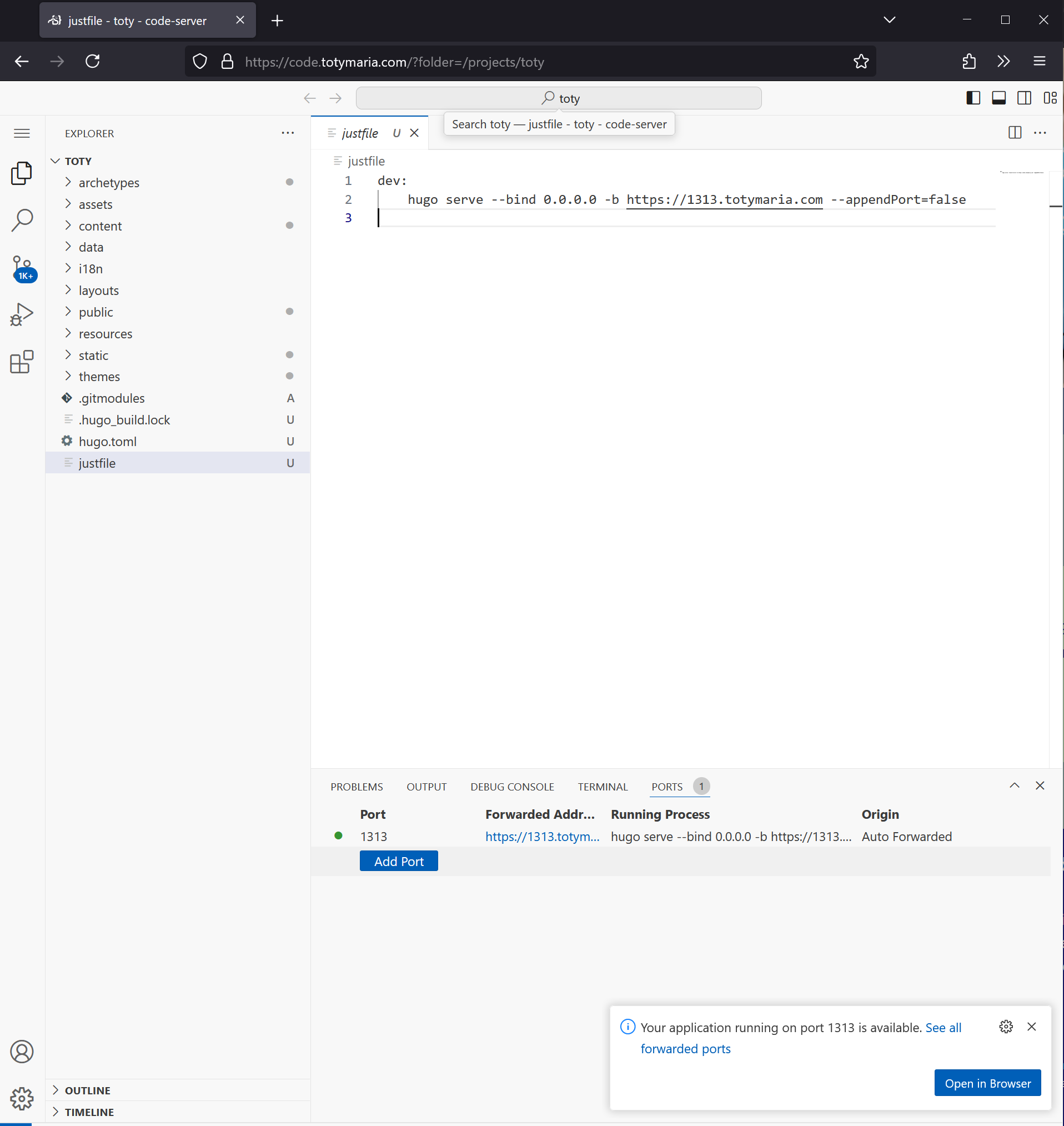
Task: Activate the justfile editor tab
Action: pos(369,133)
